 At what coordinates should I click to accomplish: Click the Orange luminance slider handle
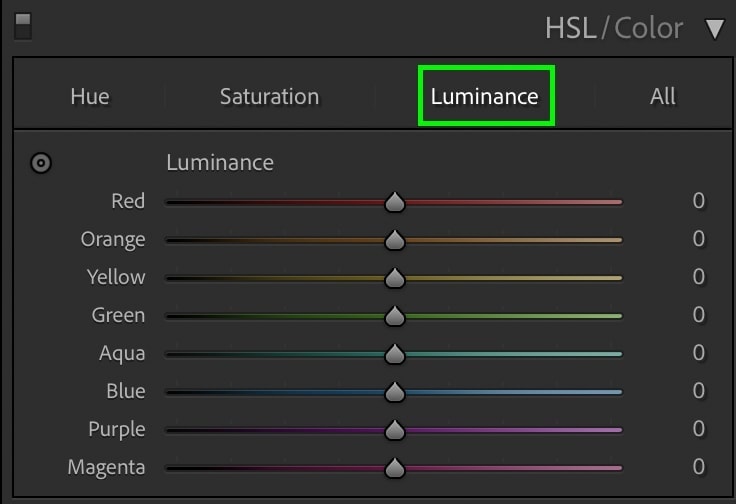point(395,240)
